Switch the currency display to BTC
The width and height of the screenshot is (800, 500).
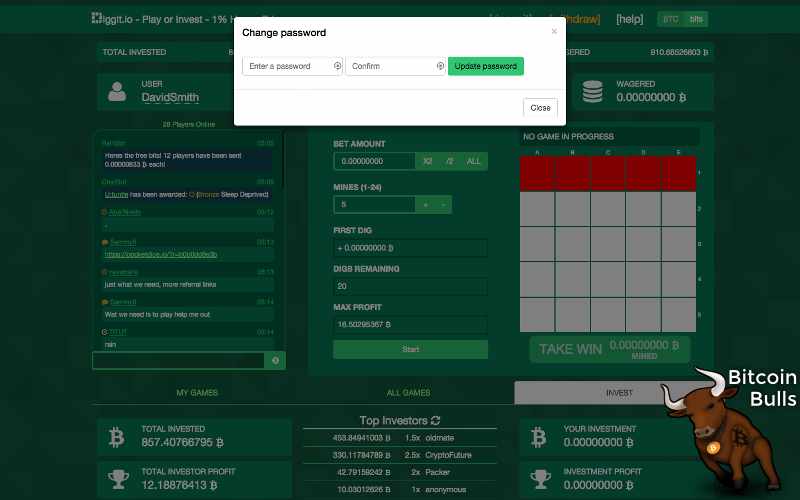[x=670, y=19]
